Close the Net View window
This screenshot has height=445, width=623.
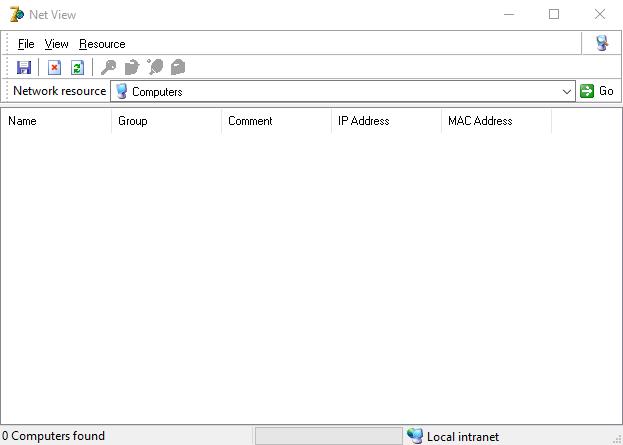600,14
